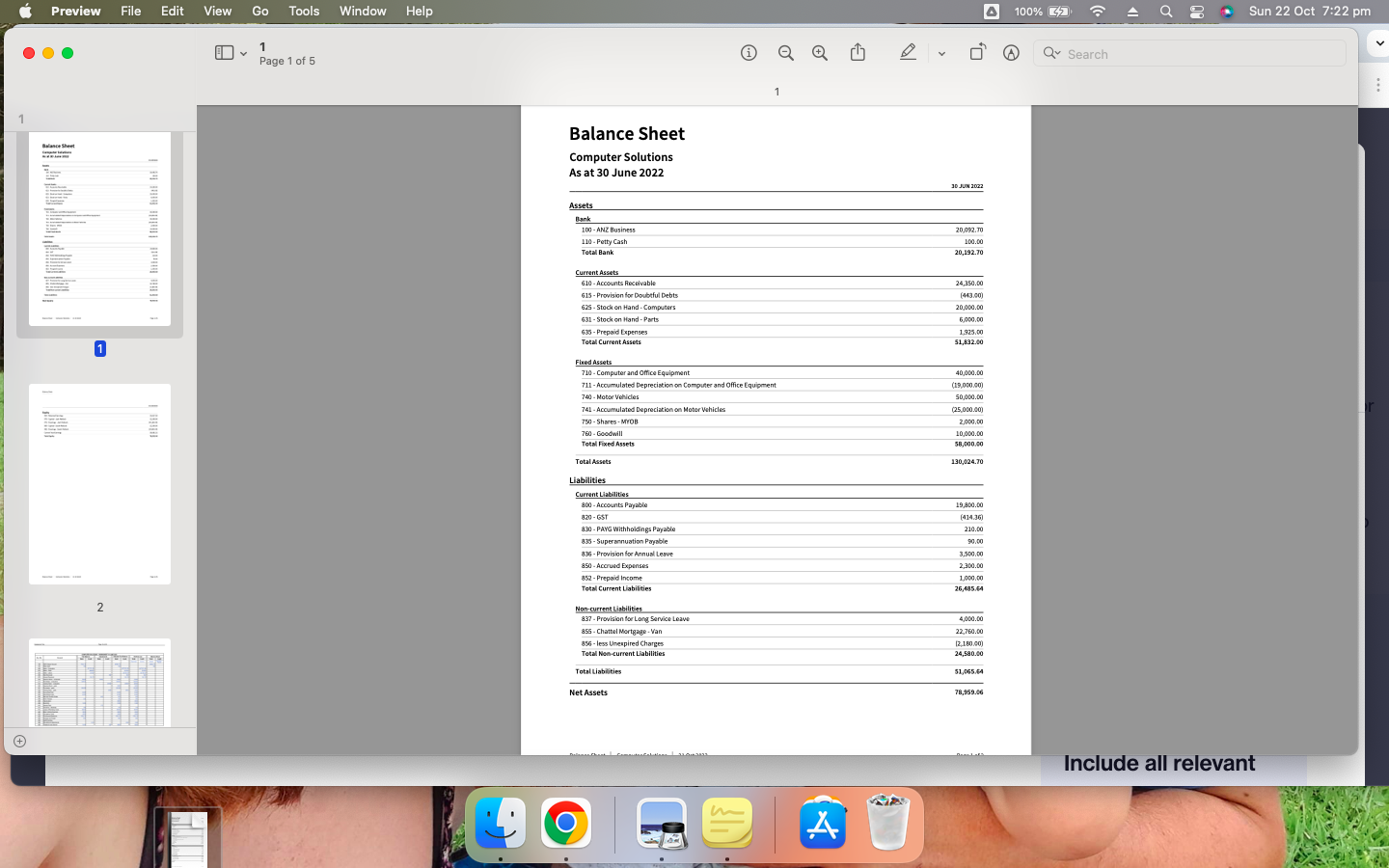
Task: Open the Tools menu
Action: (303, 11)
